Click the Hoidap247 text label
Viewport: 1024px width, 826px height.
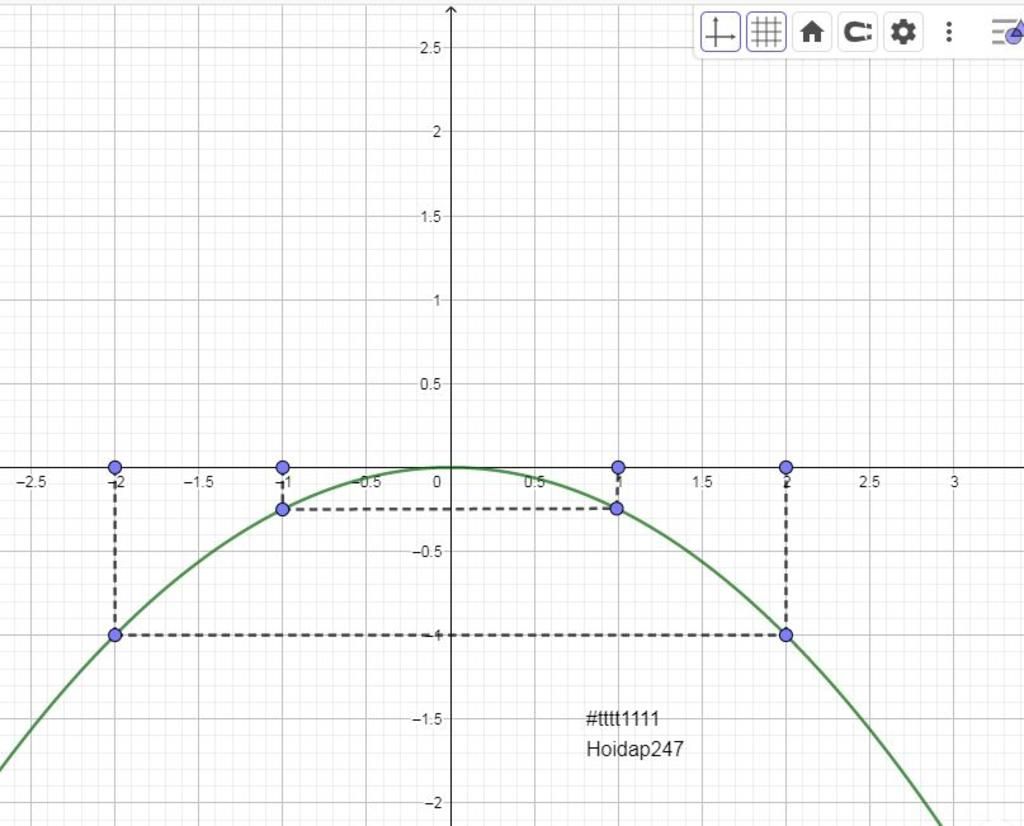point(635,748)
